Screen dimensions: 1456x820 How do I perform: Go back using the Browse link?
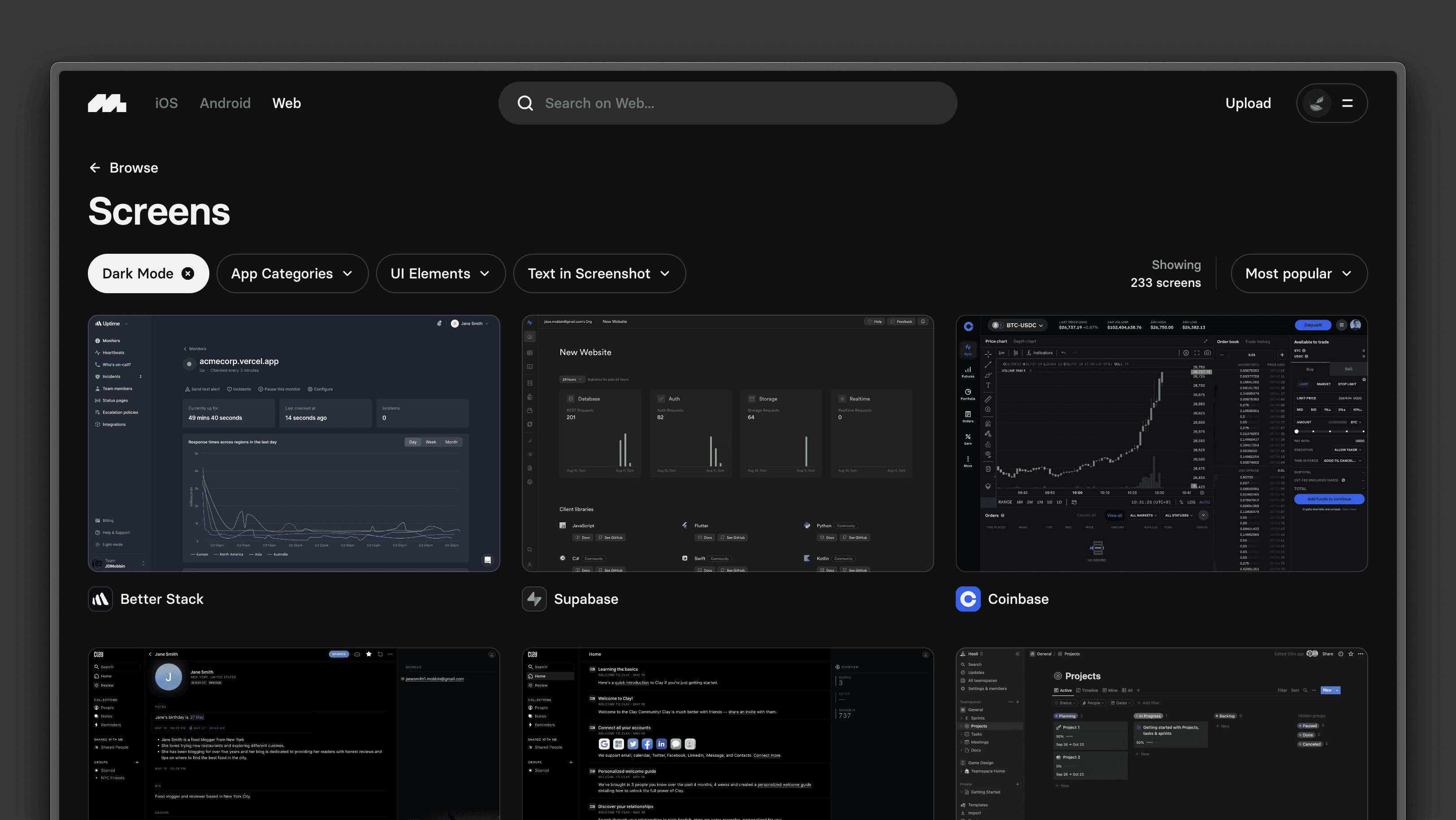point(134,167)
